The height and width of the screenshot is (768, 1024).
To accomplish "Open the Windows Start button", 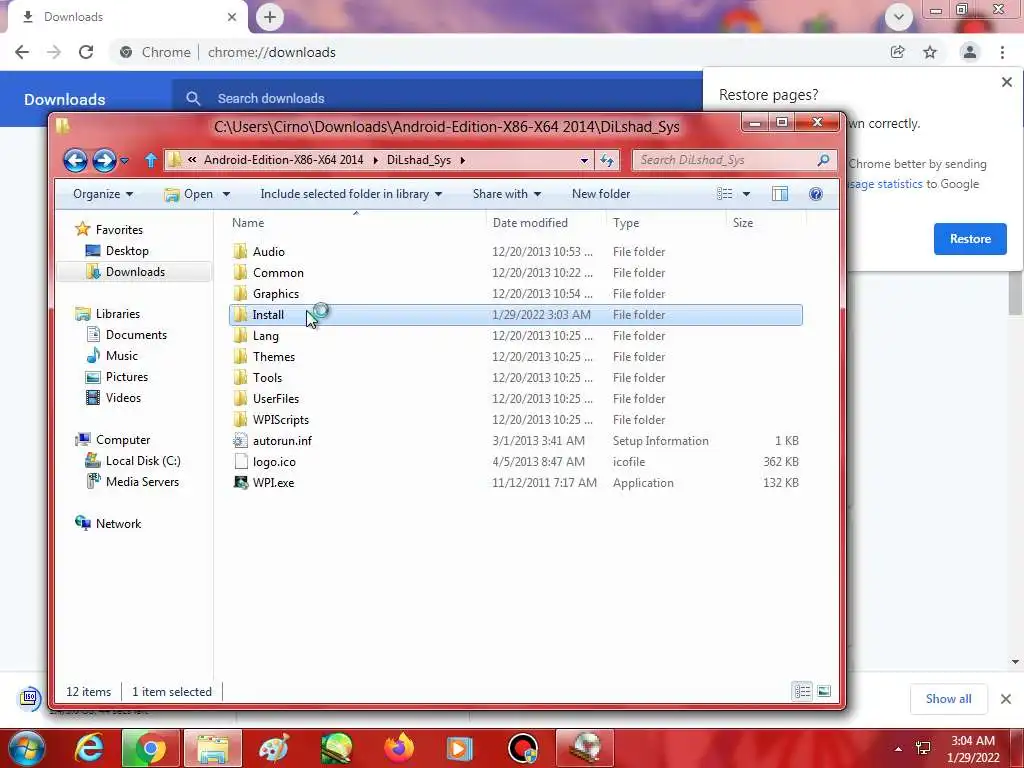I will point(27,748).
